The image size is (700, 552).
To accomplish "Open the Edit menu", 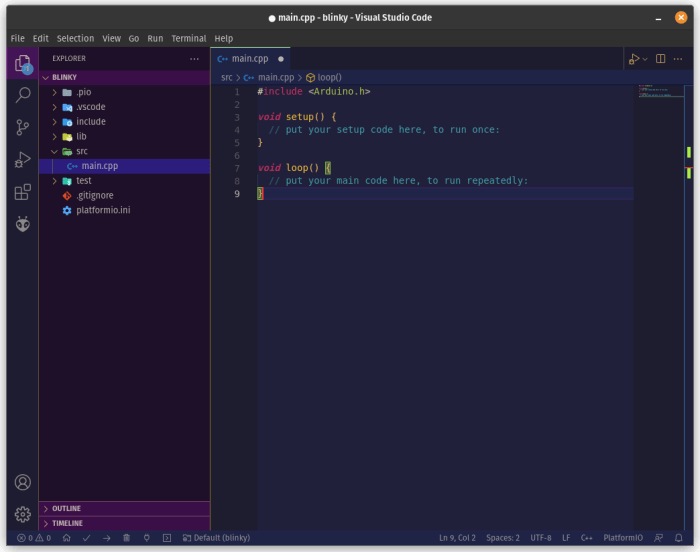I will (41, 38).
